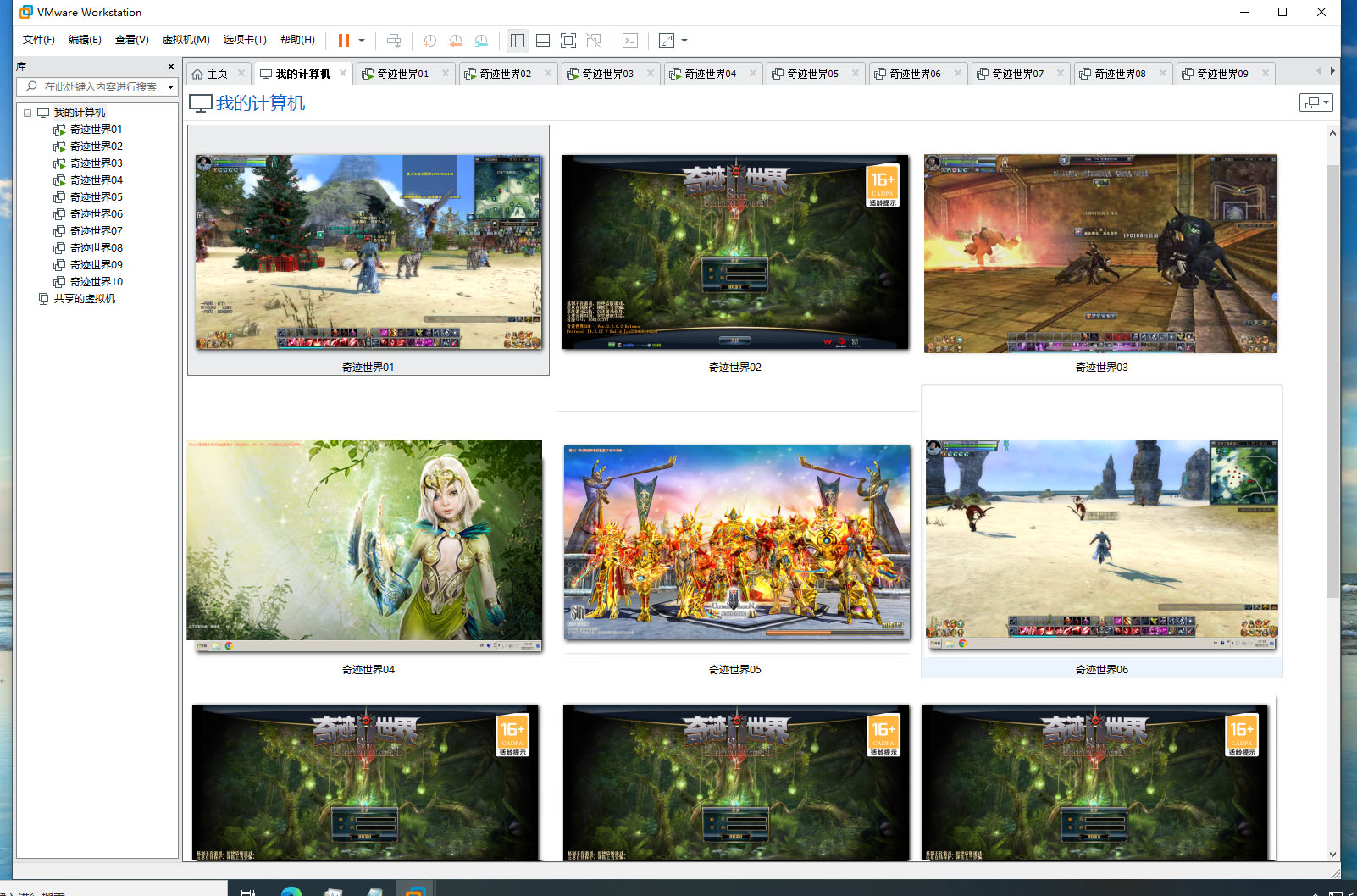Select 共享的虚拟机 in the library tree

click(x=84, y=298)
